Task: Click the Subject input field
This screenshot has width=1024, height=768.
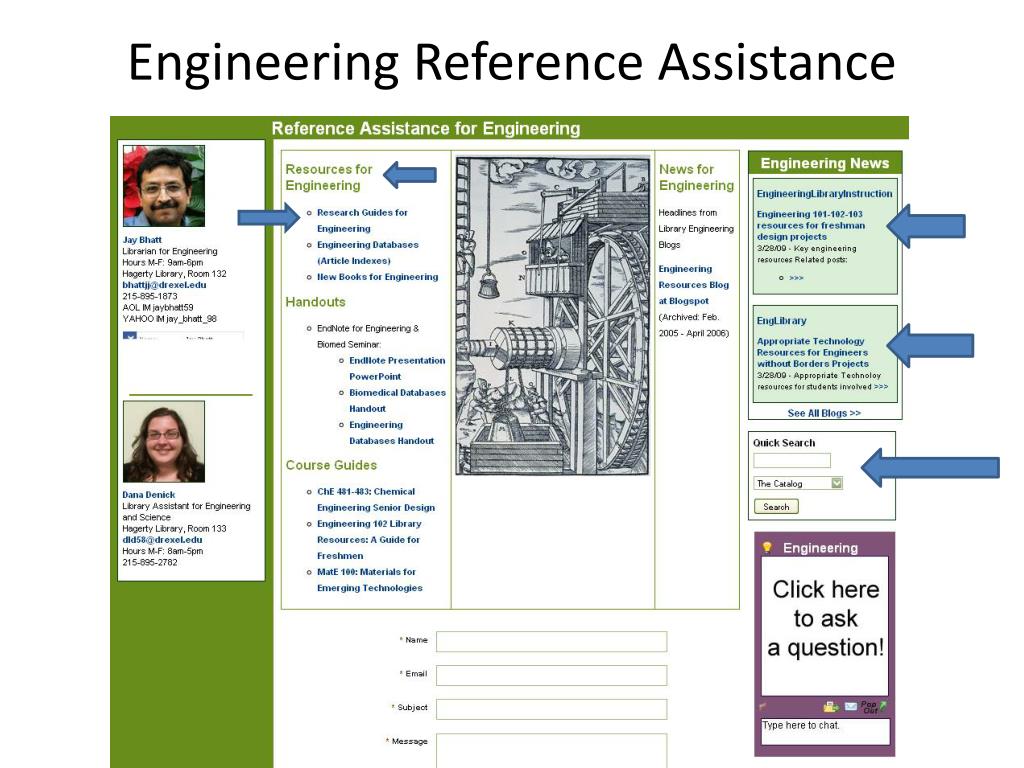Action: click(x=551, y=709)
